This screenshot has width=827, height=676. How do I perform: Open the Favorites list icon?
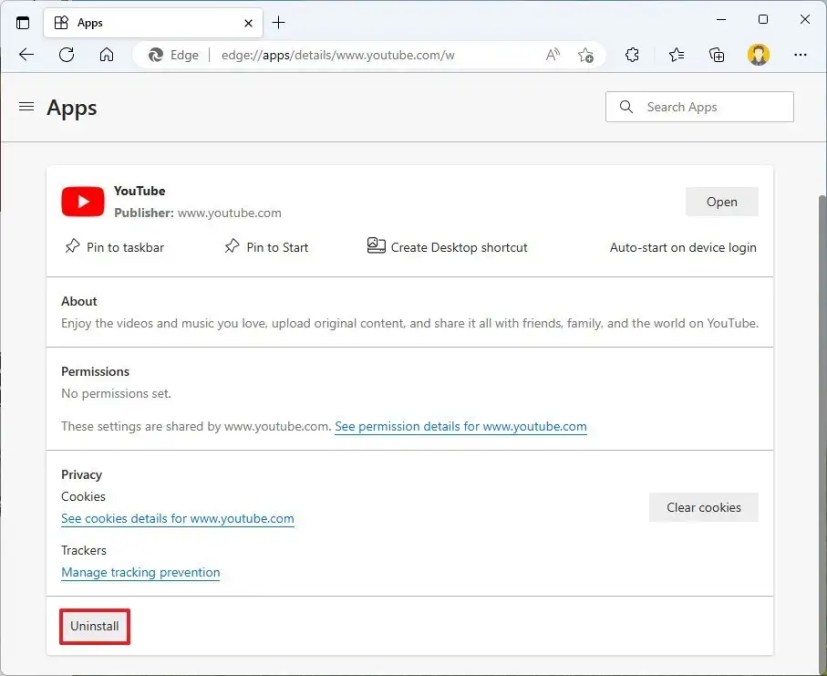(x=676, y=54)
